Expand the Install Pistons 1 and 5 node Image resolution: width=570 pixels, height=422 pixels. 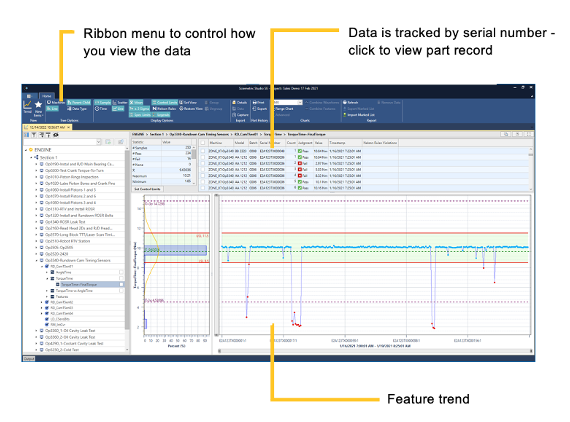[x=36, y=190]
